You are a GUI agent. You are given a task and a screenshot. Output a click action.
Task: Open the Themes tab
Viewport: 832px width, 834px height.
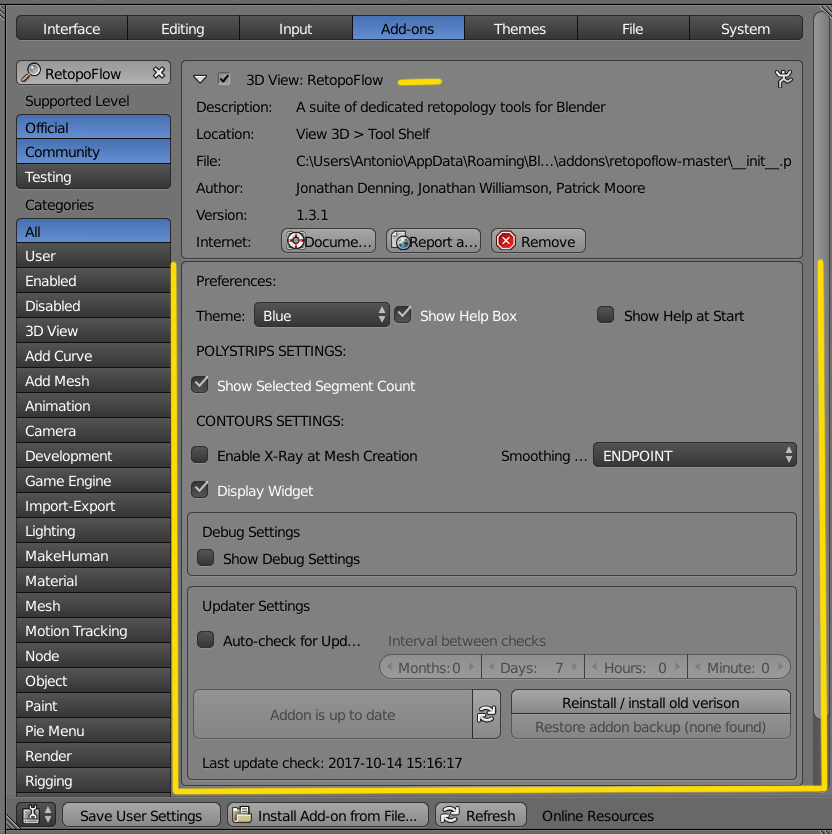pyautogui.click(x=520, y=28)
